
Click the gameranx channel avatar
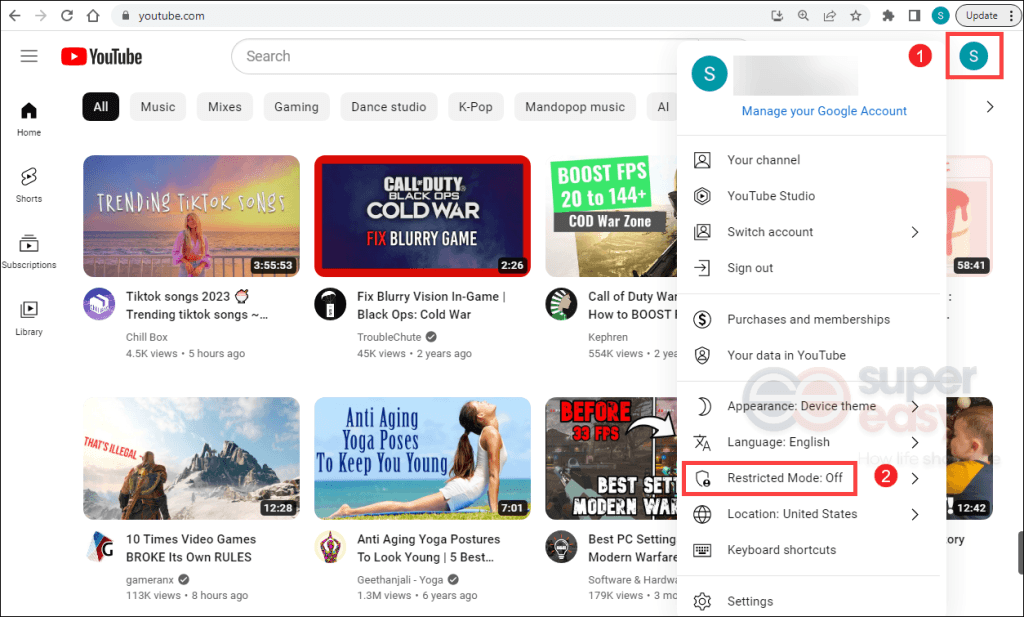99,546
